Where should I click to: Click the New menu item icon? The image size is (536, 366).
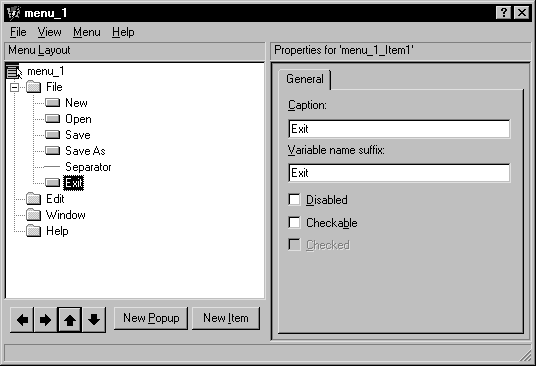click(x=52, y=103)
